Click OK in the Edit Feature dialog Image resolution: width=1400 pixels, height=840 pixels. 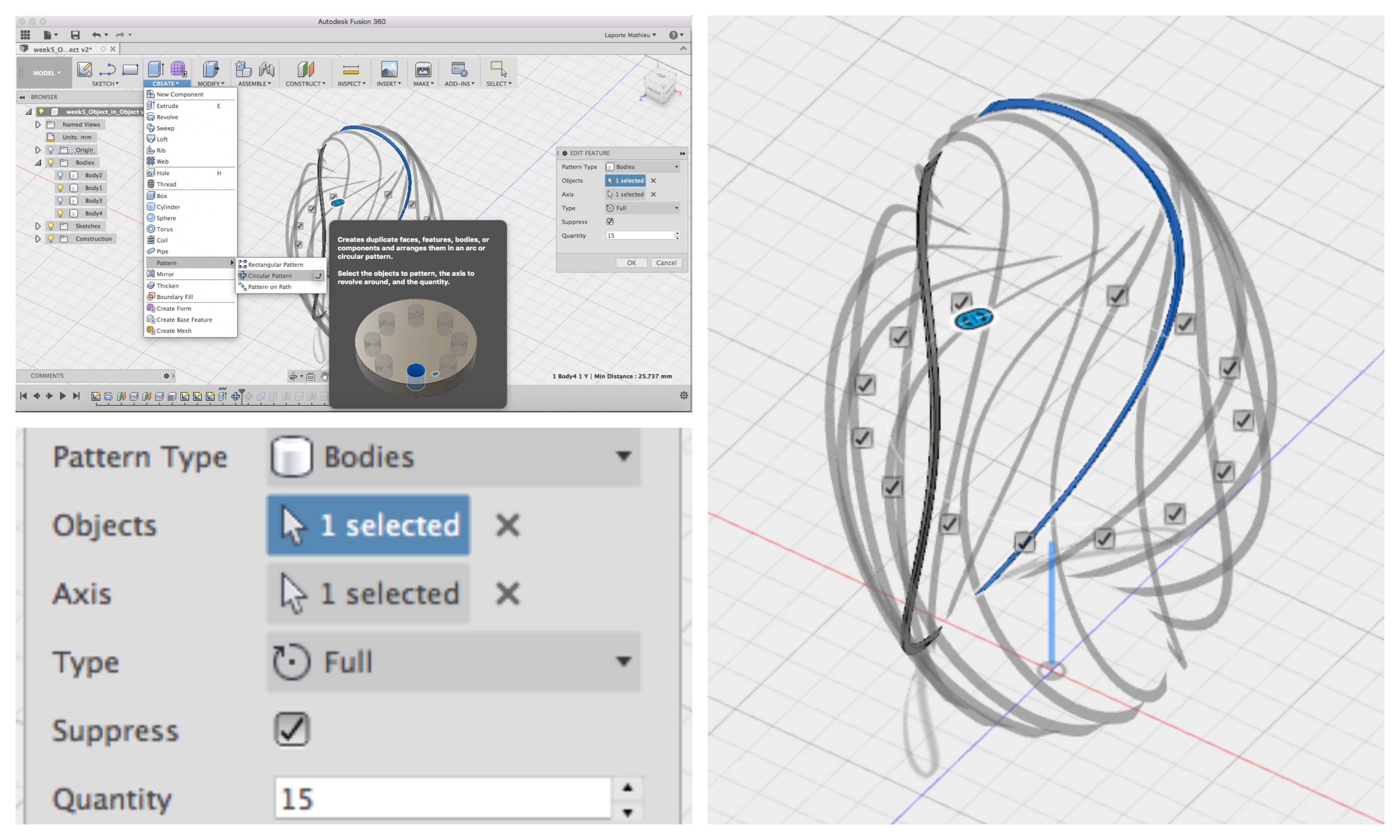632,263
